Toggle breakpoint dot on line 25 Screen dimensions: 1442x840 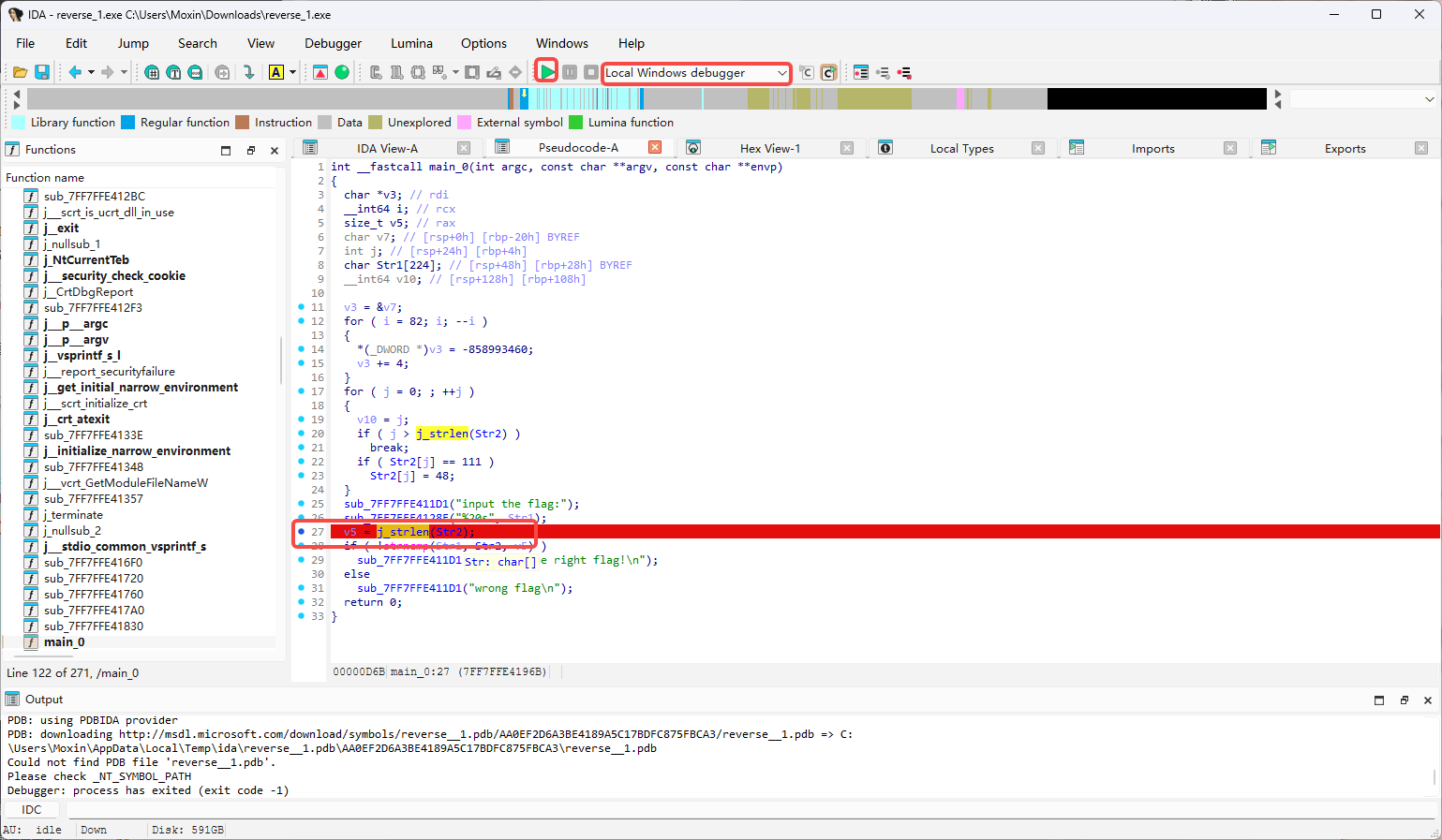(x=301, y=503)
